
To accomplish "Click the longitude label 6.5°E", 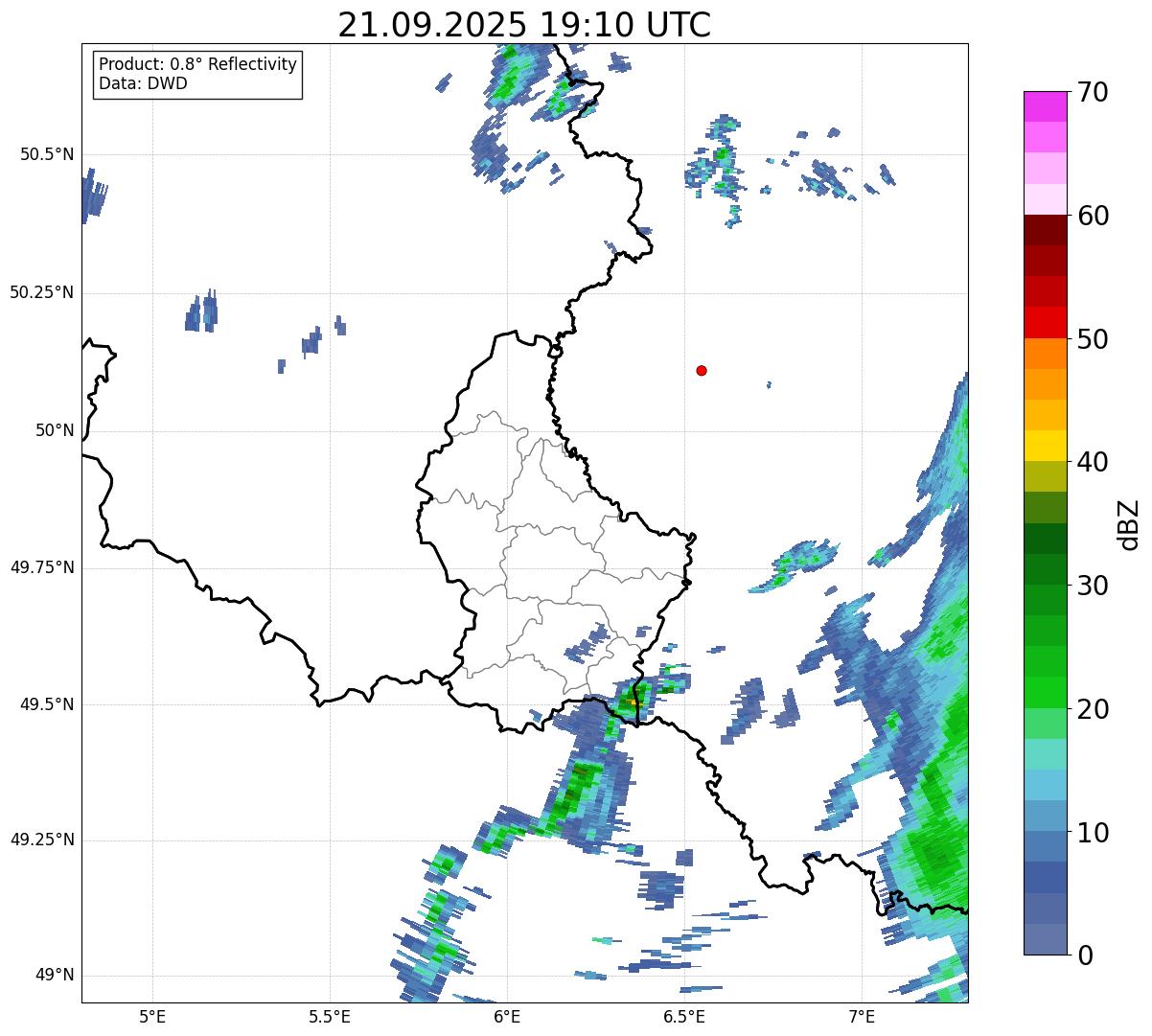I will tap(684, 1016).
